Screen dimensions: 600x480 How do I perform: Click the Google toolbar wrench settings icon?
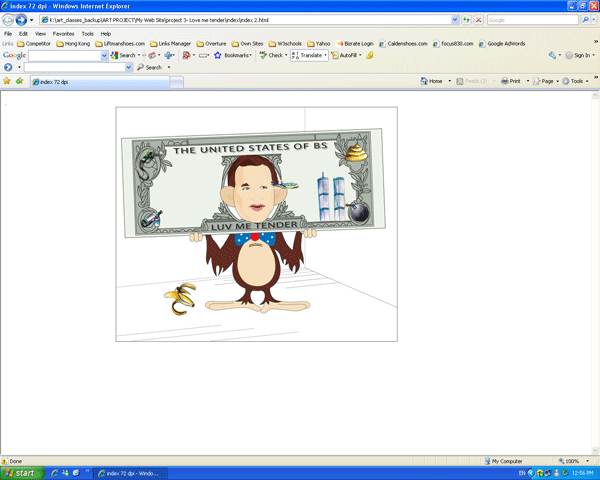pyautogui.click(x=552, y=56)
